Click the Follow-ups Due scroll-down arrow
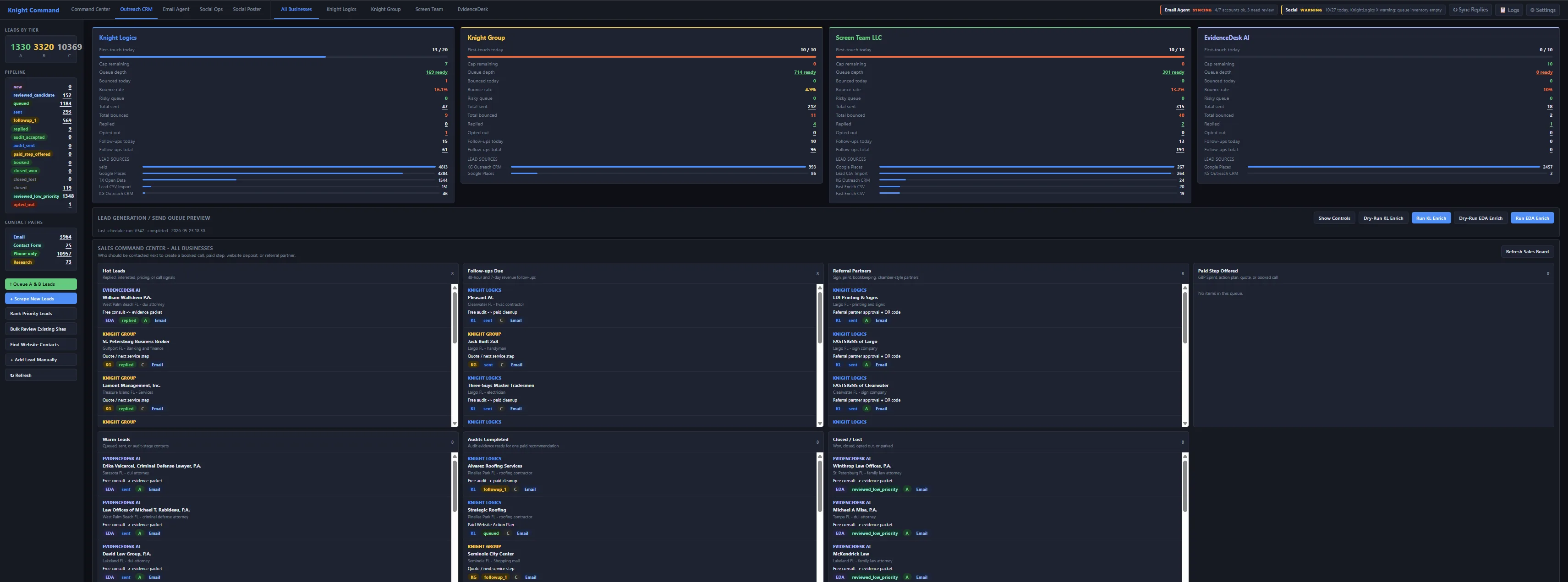 pos(819,423)
